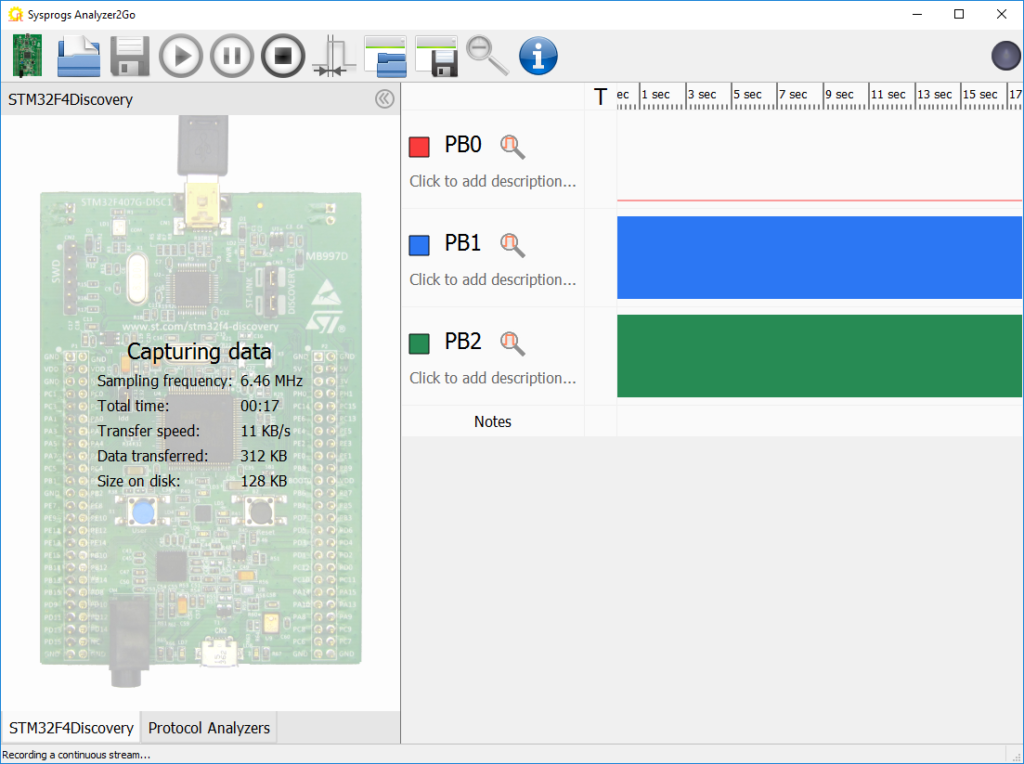
Task: Click the Transfer speed 11 KB/s value
Action: click(265, 431)
